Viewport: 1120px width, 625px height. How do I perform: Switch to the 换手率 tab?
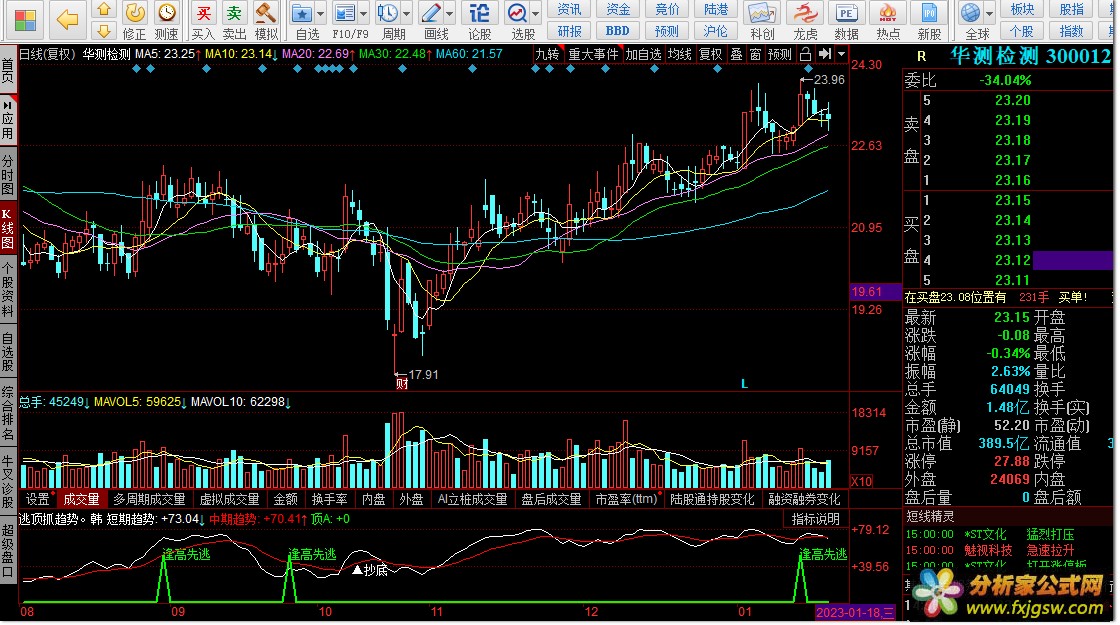point(329,499)
